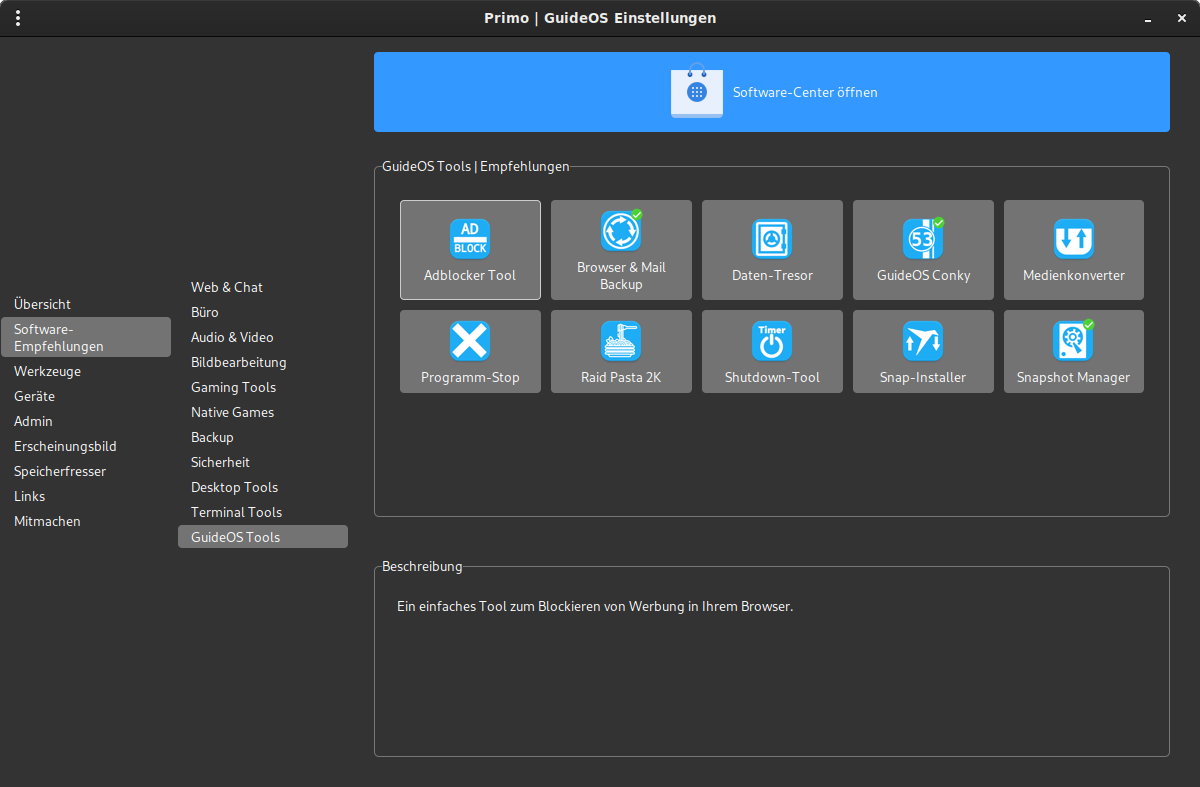Select the Shutdown-Tool timer icon
This screenshot has width=1200, height=787.
[772, 342]
